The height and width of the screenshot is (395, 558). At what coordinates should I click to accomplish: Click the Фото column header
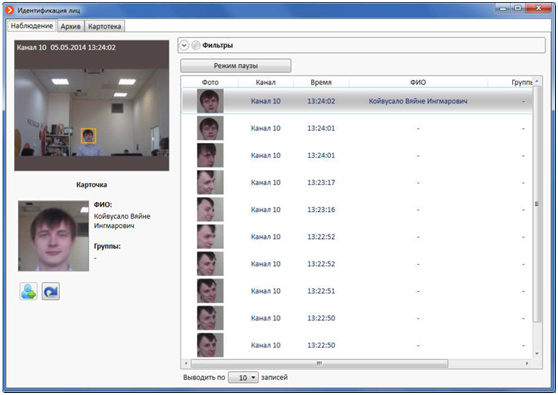[210, 82]
